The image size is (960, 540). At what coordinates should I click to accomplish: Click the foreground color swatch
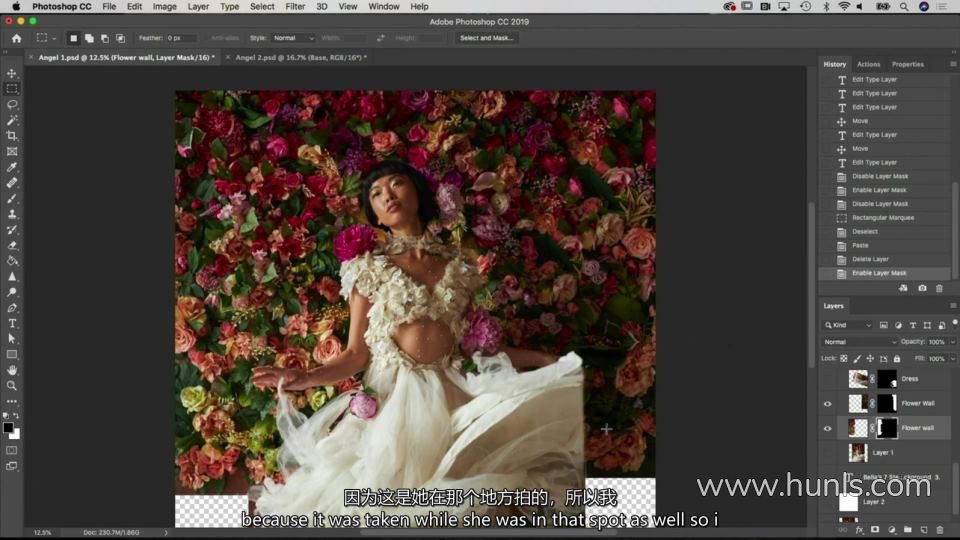click(8, 427)
